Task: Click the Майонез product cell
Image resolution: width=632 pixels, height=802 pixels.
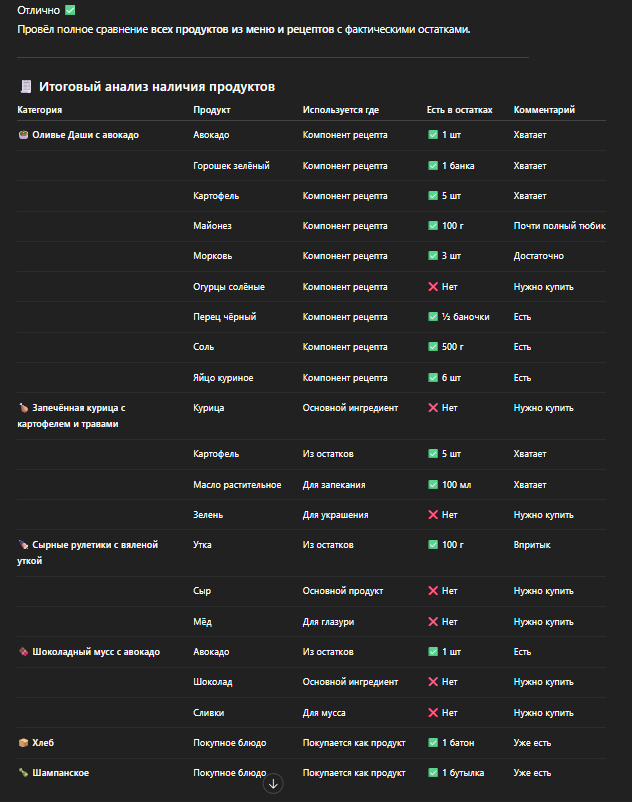Action: (211, 226)
